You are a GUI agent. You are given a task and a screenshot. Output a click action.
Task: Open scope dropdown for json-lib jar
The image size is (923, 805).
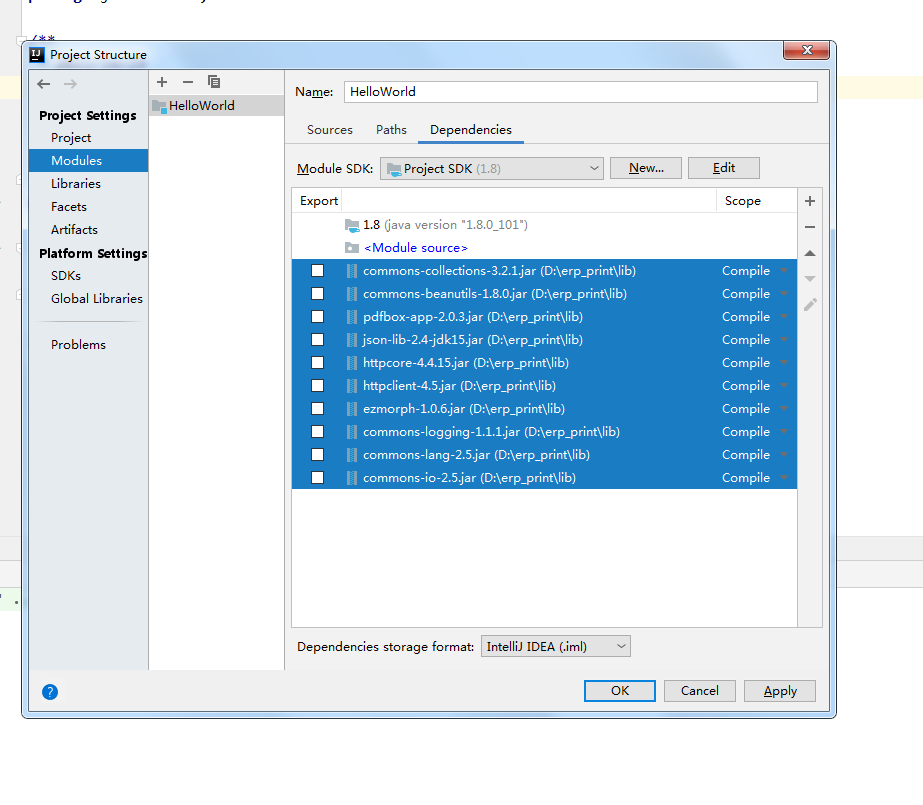tap(784, 340)
